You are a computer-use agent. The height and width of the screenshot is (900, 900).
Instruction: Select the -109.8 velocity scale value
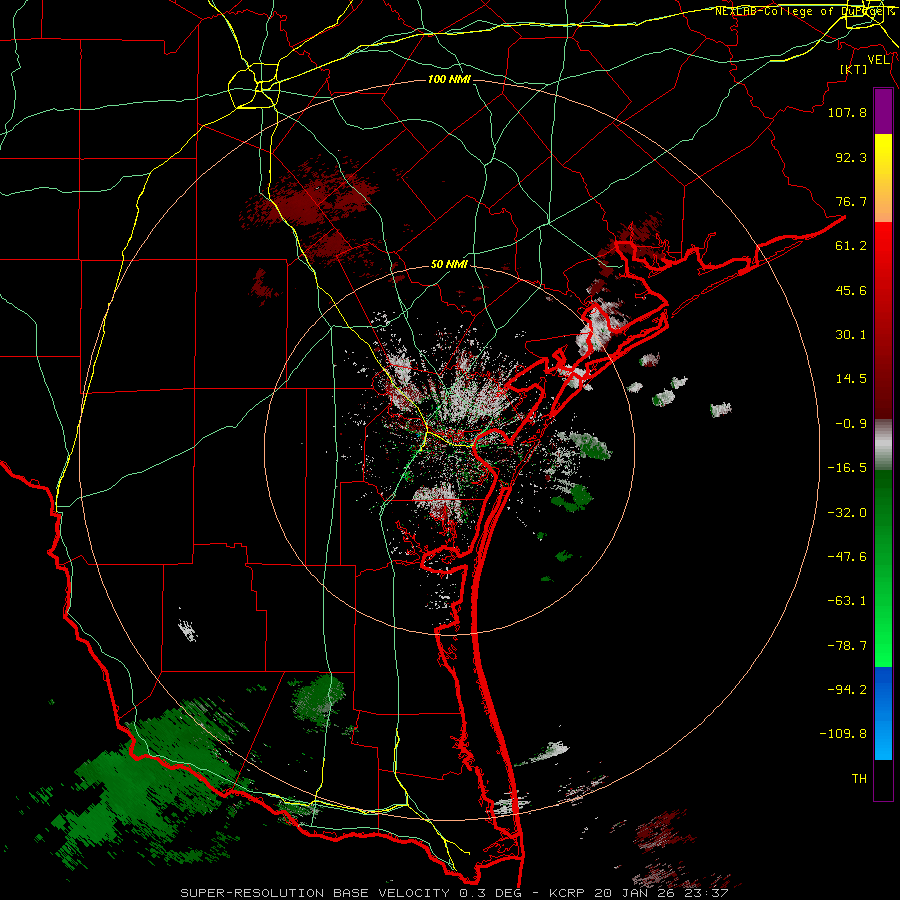[x=844, y=734]
